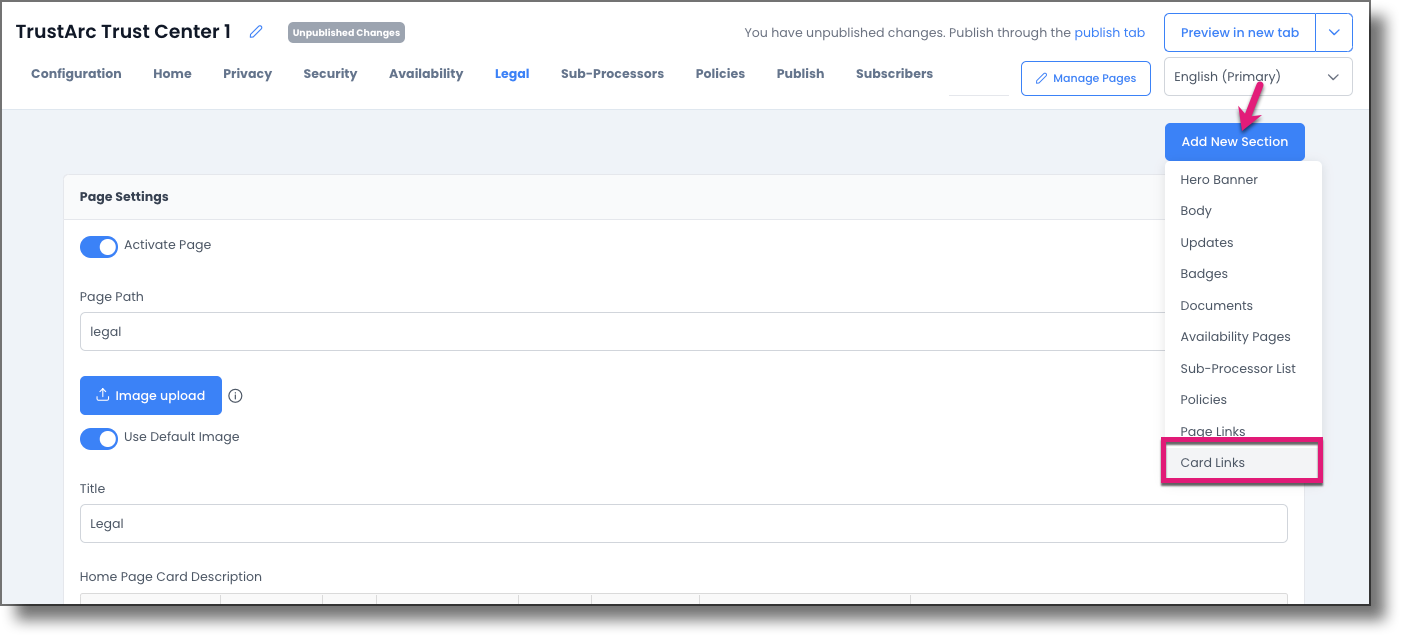Click the pencil icon to rename TrustArc Trust Center 1

coord(255,31)
